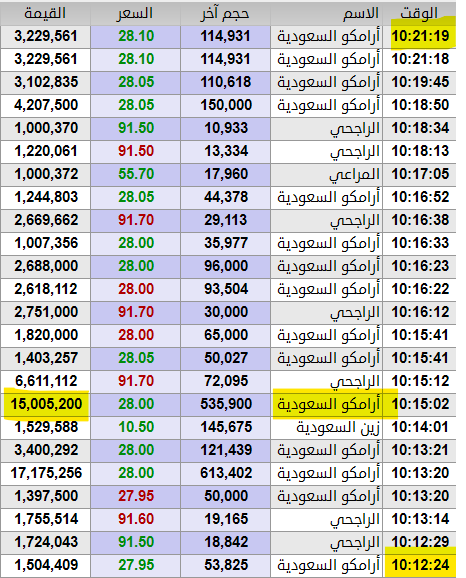The height and width of the screenshot is (578, 466).
Task: Click the volume 150,000 cell
Action: (225, 105)
